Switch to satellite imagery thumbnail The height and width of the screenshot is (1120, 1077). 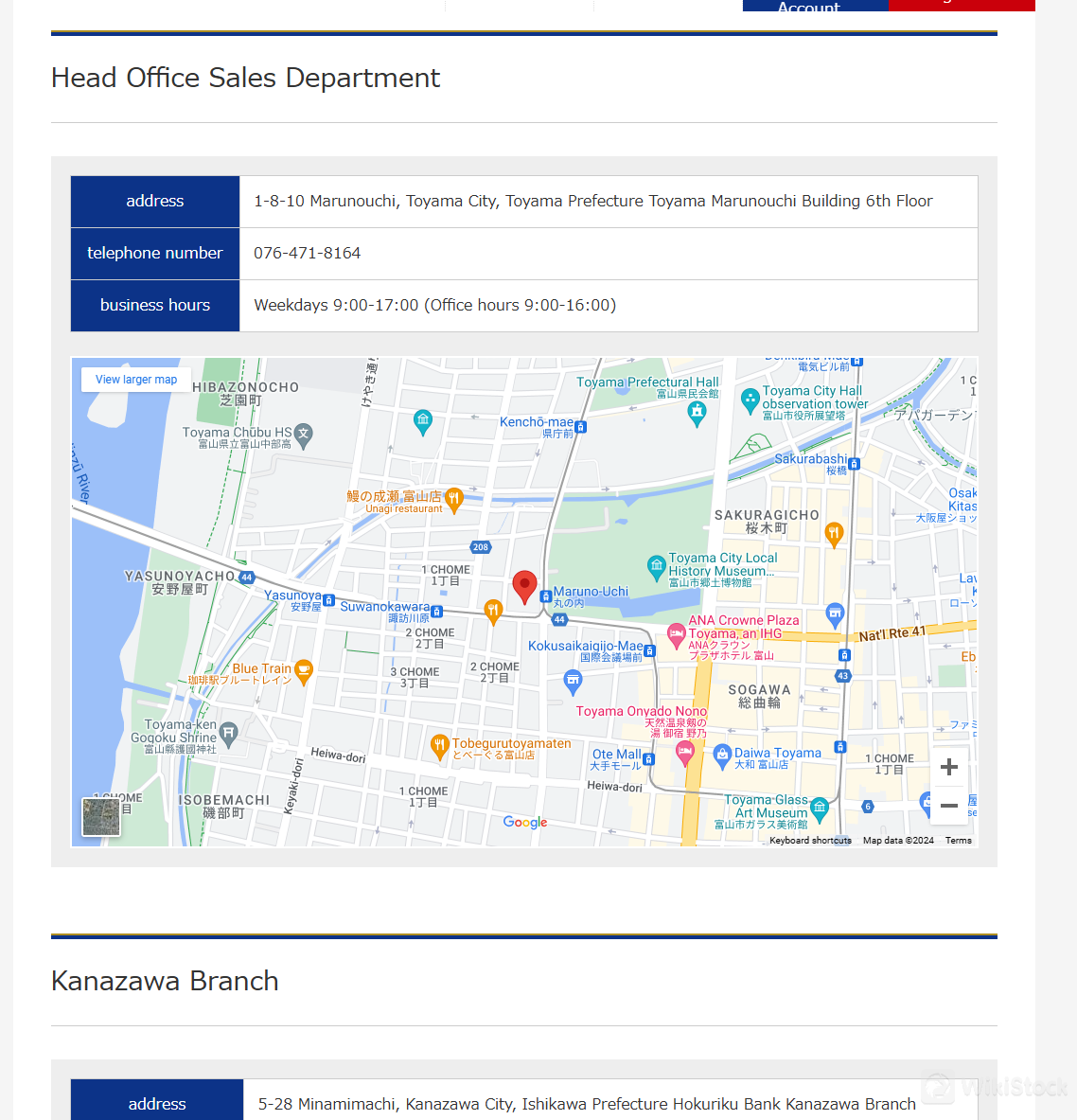pyautogui.click(x=100, y=816)
